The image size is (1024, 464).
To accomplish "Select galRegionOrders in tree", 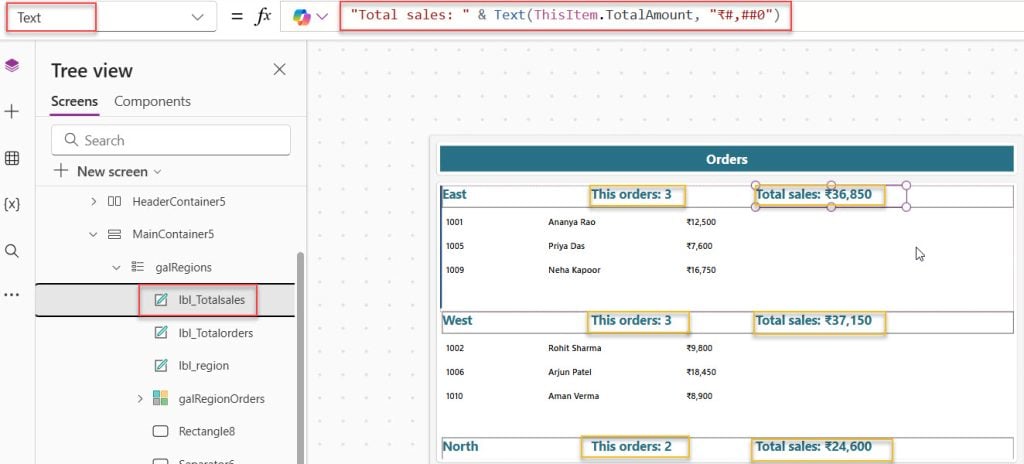I will (221, 399).
